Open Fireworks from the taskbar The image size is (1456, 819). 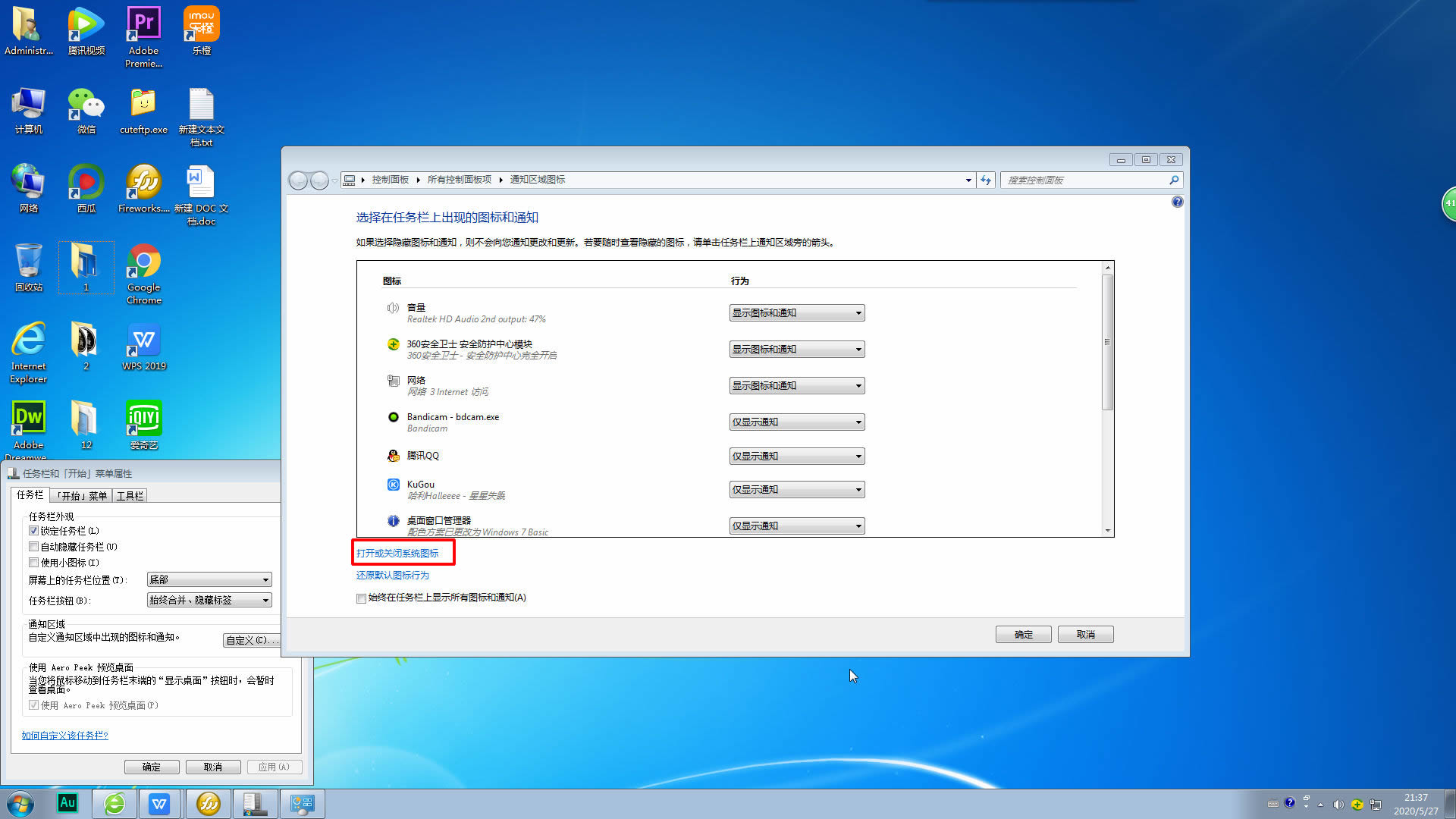click(x=208, y=803)
